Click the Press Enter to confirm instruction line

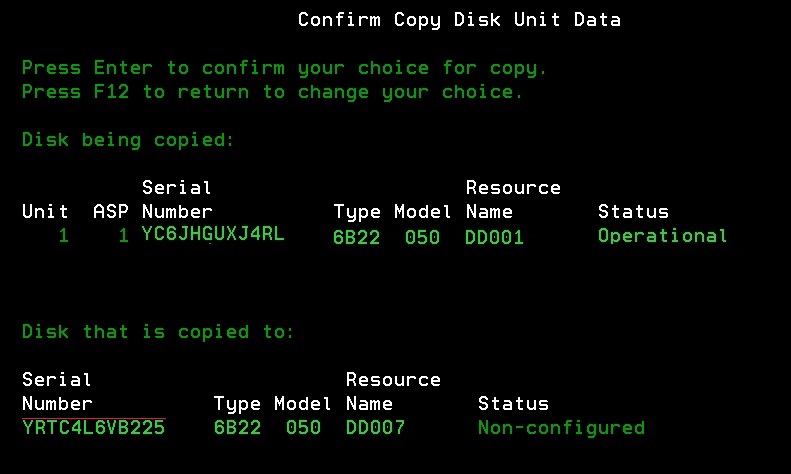click(x=285, y=68)
